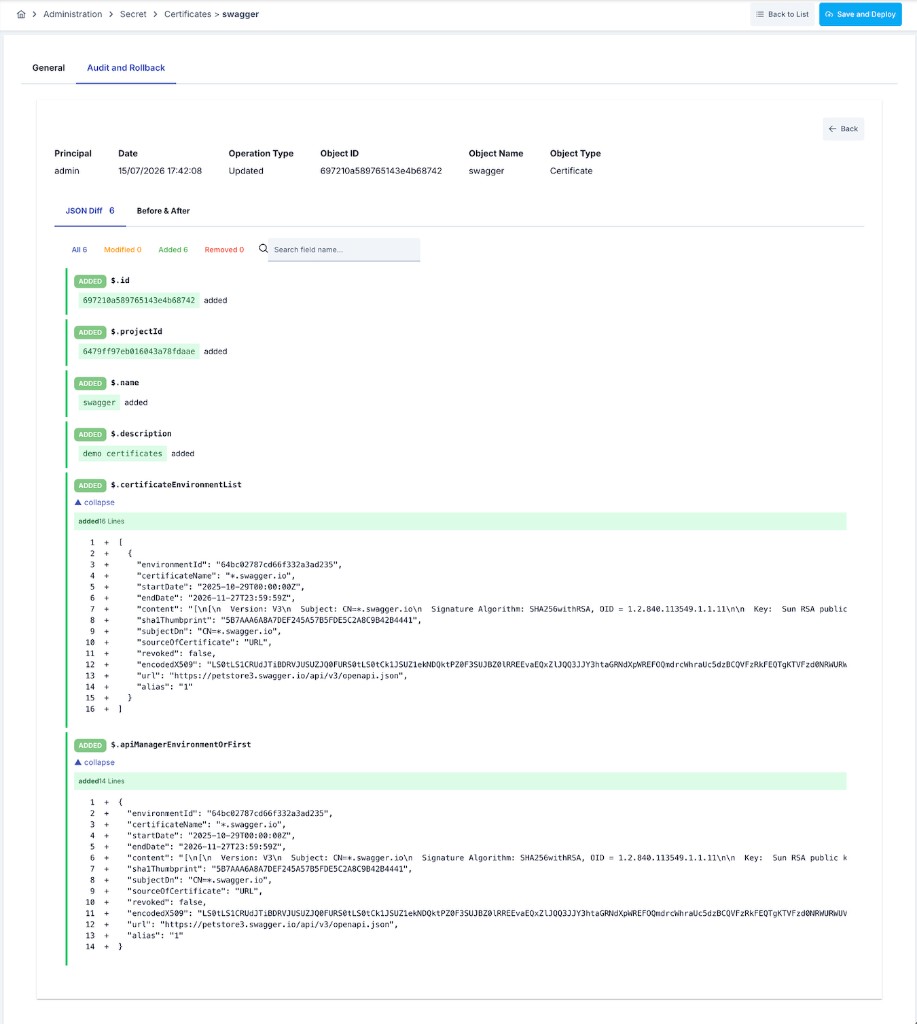Click line 12 url in apiManagerEnvironmentOrFirst

pos(263,925)
